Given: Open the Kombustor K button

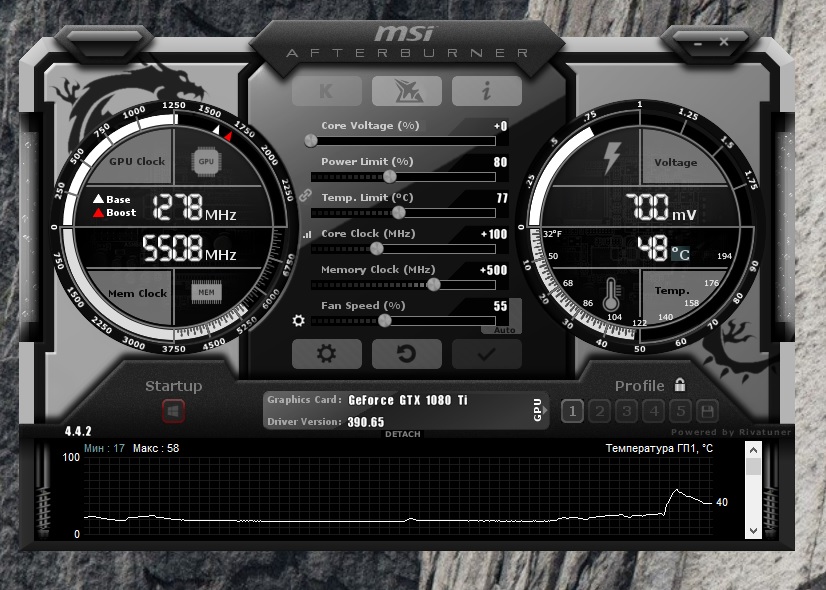Looking at the screenshot, I should coord(327,91).
